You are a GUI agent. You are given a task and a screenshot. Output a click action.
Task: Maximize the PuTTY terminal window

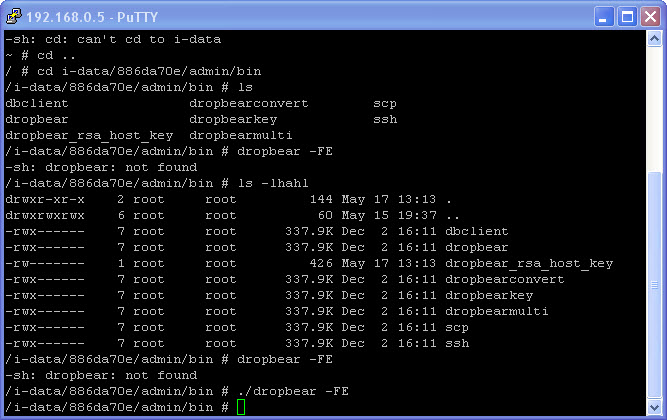click(627, 17)
